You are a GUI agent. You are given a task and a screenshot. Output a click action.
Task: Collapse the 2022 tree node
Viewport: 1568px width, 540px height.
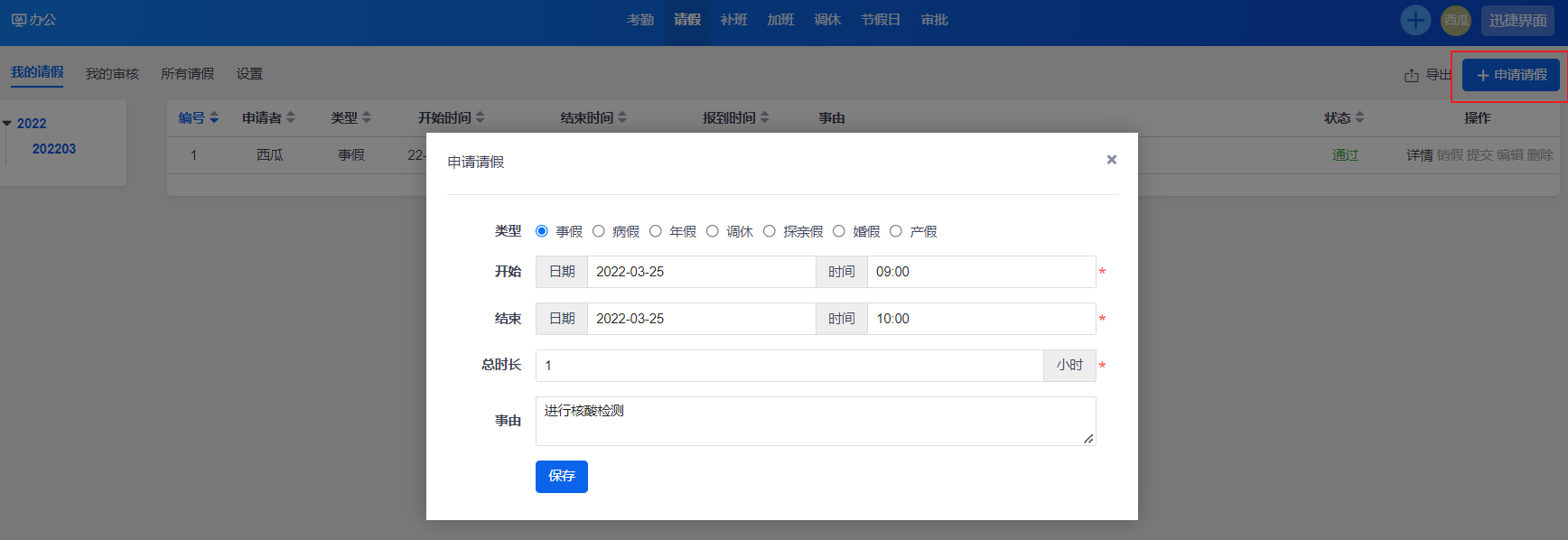click(x=7, y=124)
